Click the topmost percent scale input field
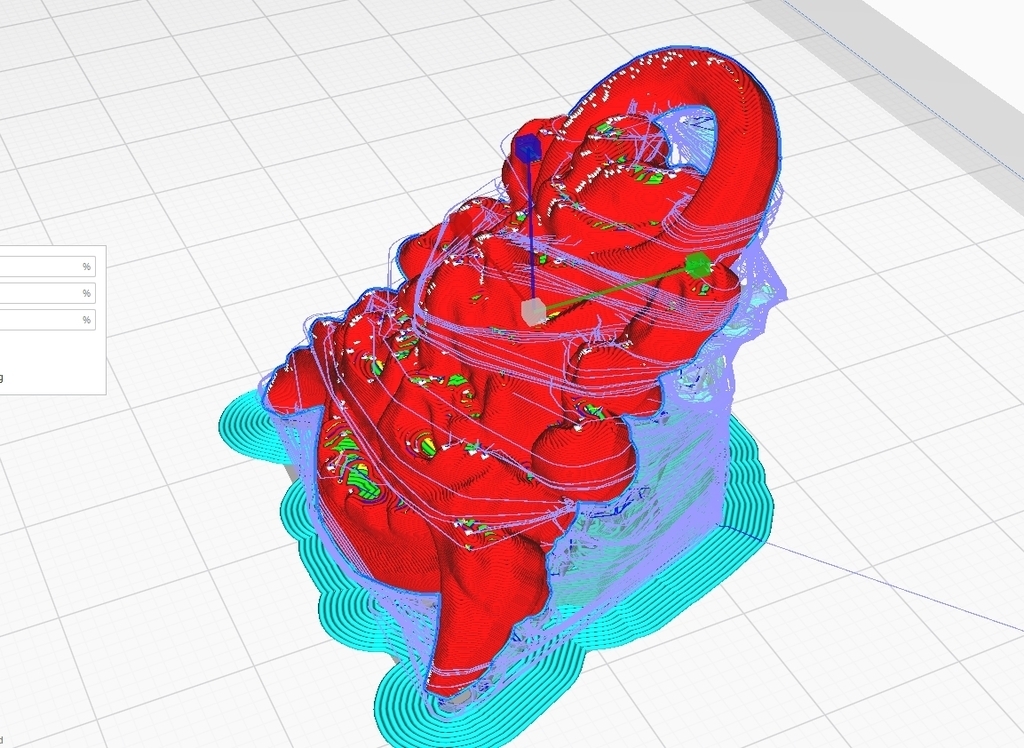 (47, 267)
